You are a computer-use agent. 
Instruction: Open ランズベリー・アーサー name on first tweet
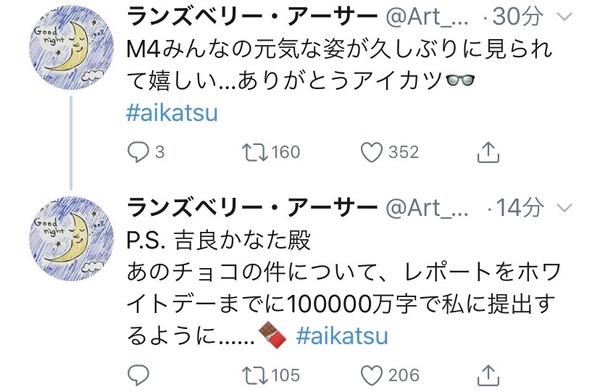coord(252,17)
